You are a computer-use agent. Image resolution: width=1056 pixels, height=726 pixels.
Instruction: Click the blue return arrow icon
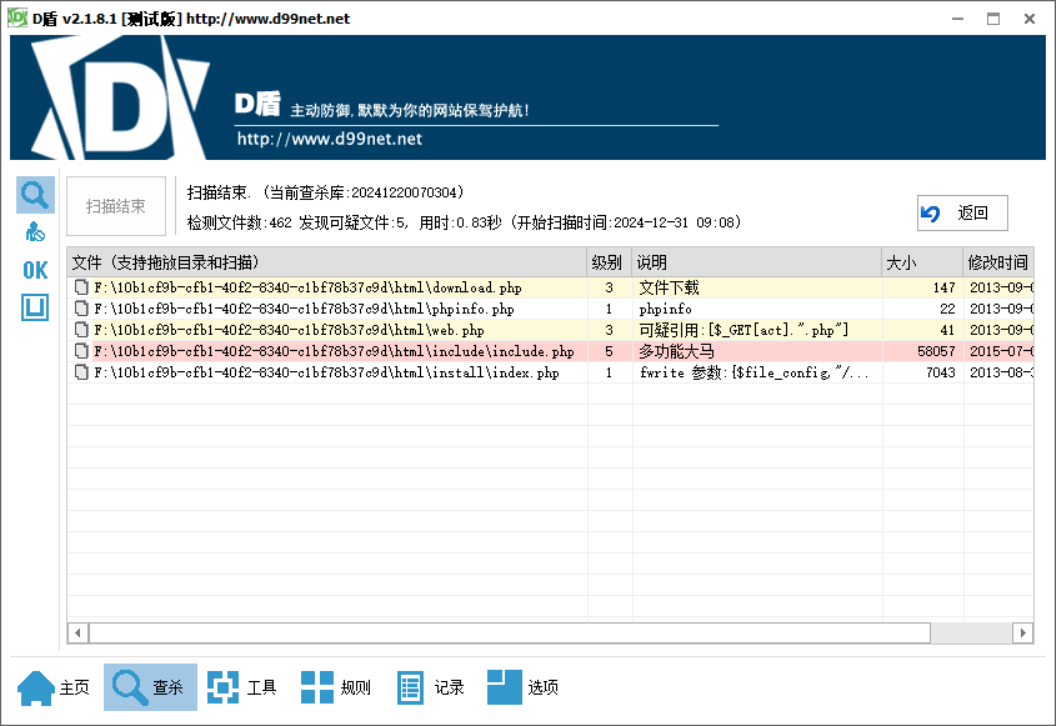point(931,213)
